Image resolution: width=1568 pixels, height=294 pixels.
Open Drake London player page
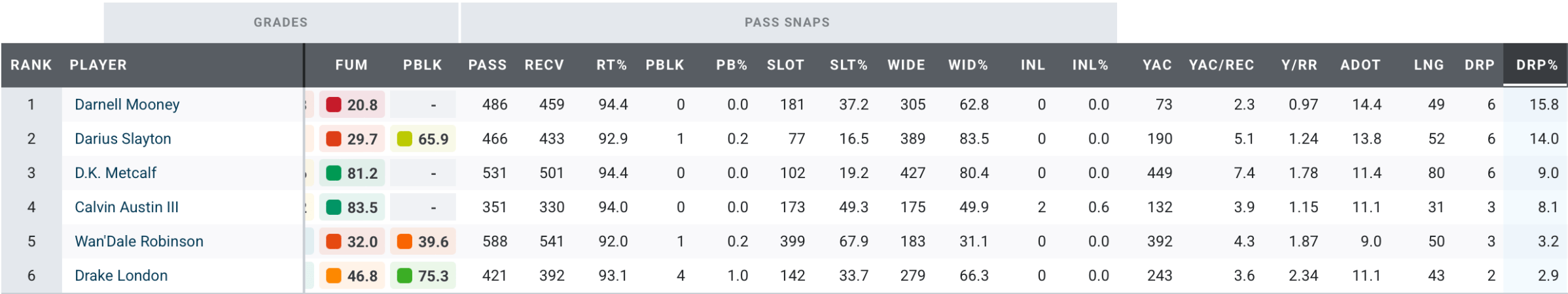[x=121, y=276]
